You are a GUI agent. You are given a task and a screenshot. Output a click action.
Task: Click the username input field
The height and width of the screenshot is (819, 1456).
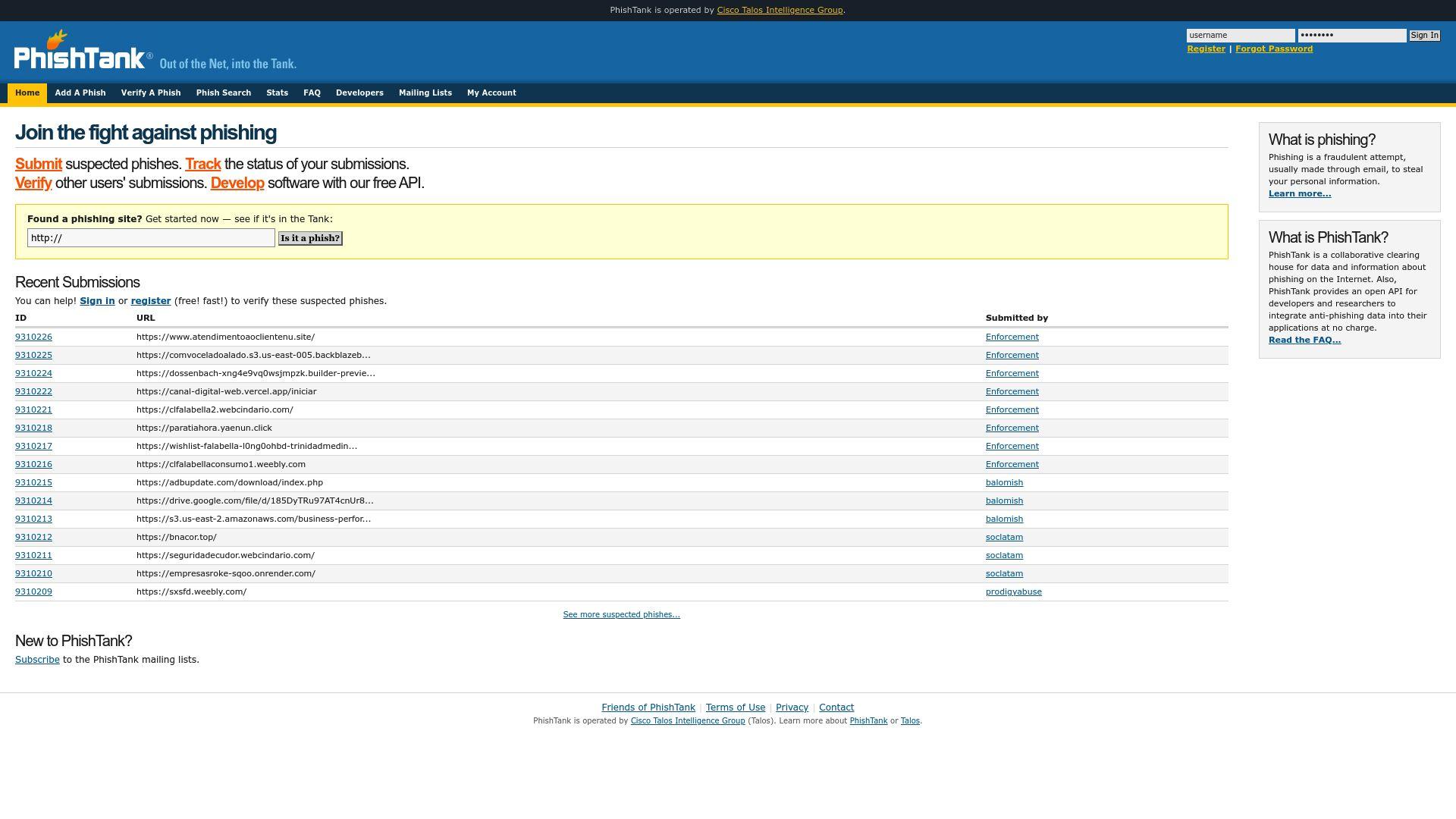click(1240, 36)
